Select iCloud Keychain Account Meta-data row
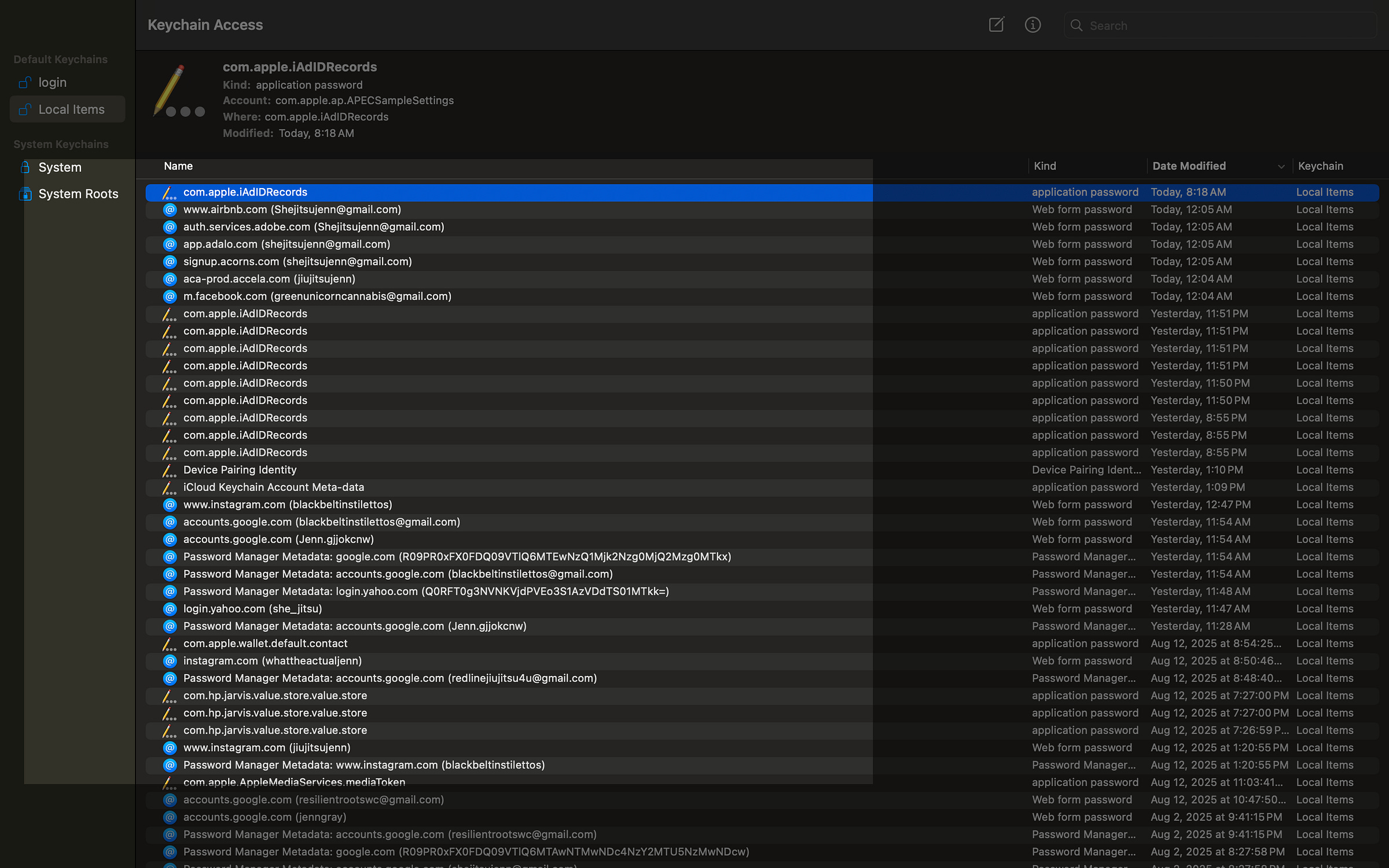This screenshot has width=1389, height=868. 273,487
